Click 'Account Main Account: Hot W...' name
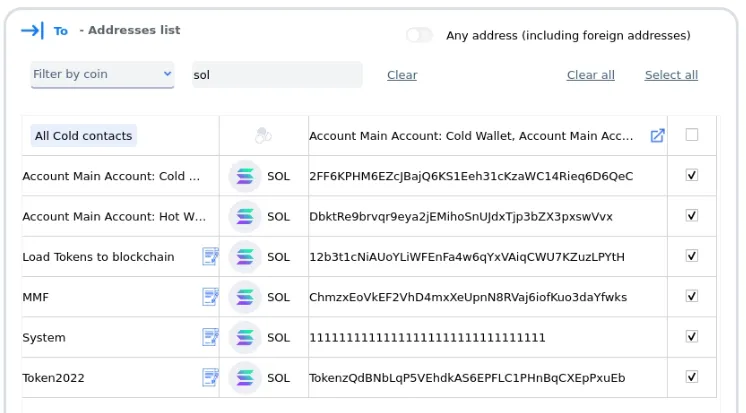746x413 pixels. tap(114, 216)
